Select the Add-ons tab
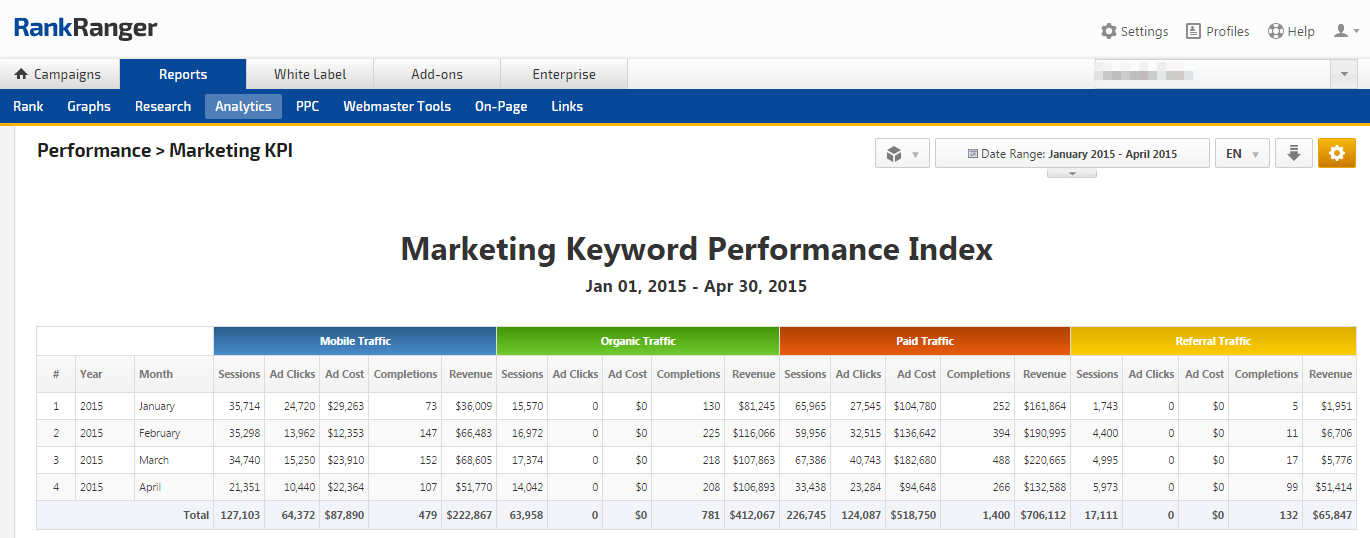The height and width of the screenshot is (538, 1370). click(437, 74)
